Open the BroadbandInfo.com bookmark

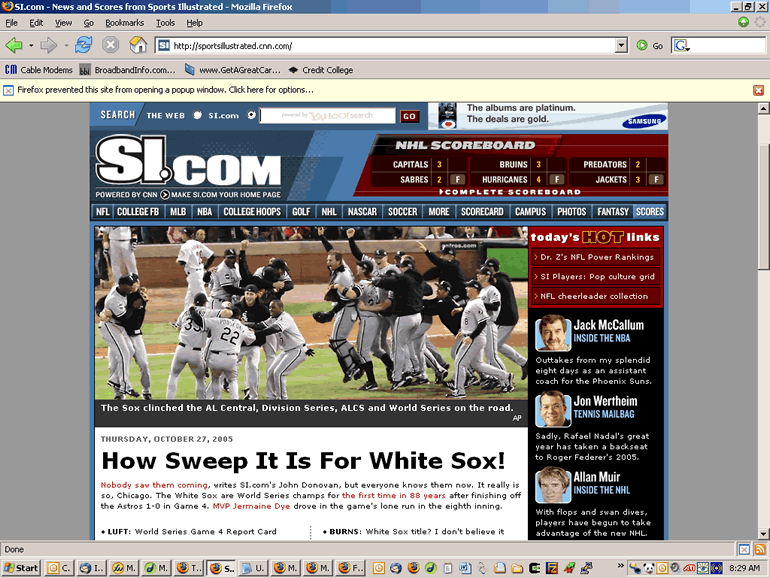point(127,70)
